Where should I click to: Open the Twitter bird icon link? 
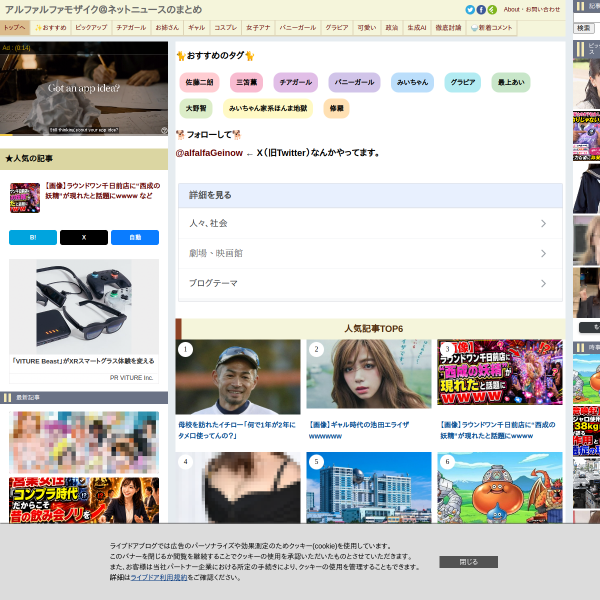(x=470, y=10)
